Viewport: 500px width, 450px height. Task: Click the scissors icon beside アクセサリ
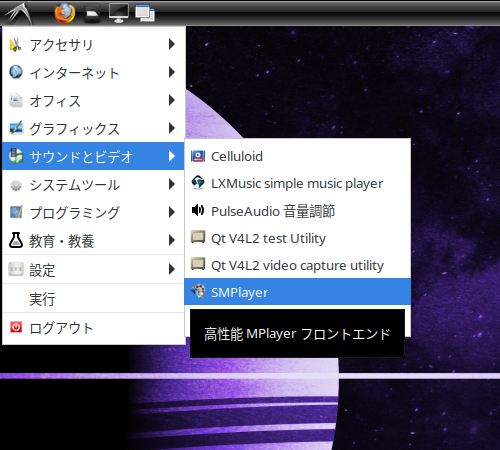(x=16, y=45)
